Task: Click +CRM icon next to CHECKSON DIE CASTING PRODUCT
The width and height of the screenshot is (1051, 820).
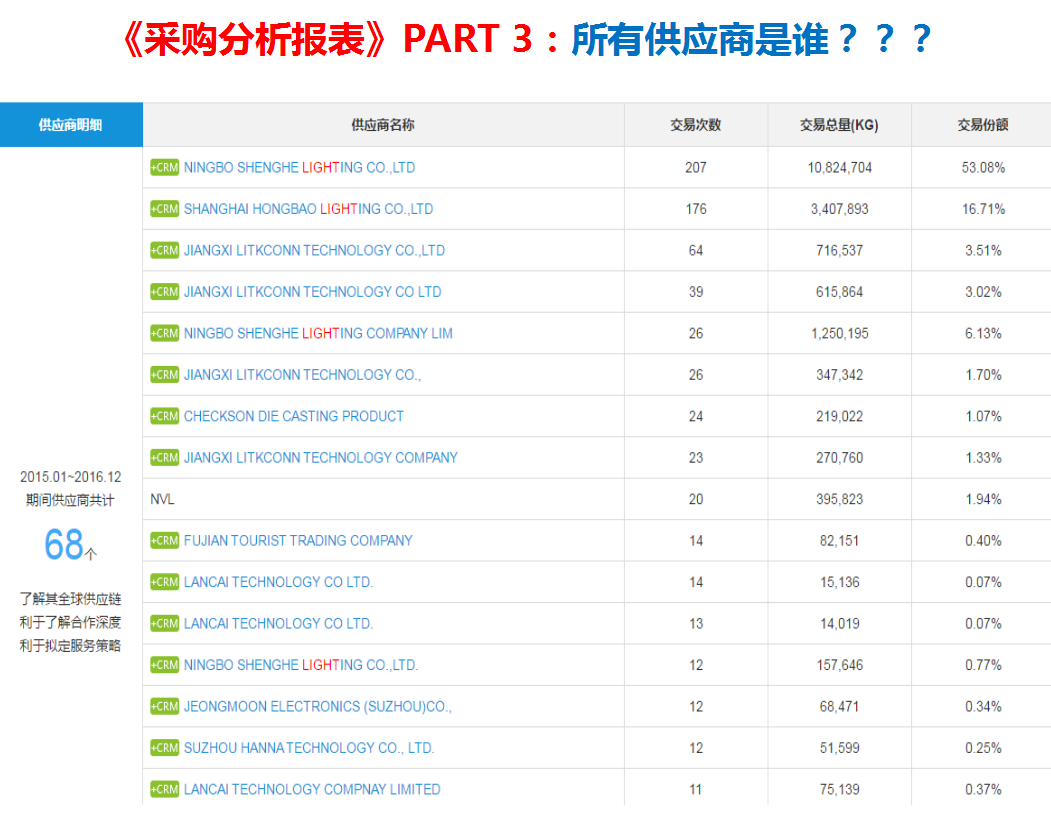Action: (164, 416)
